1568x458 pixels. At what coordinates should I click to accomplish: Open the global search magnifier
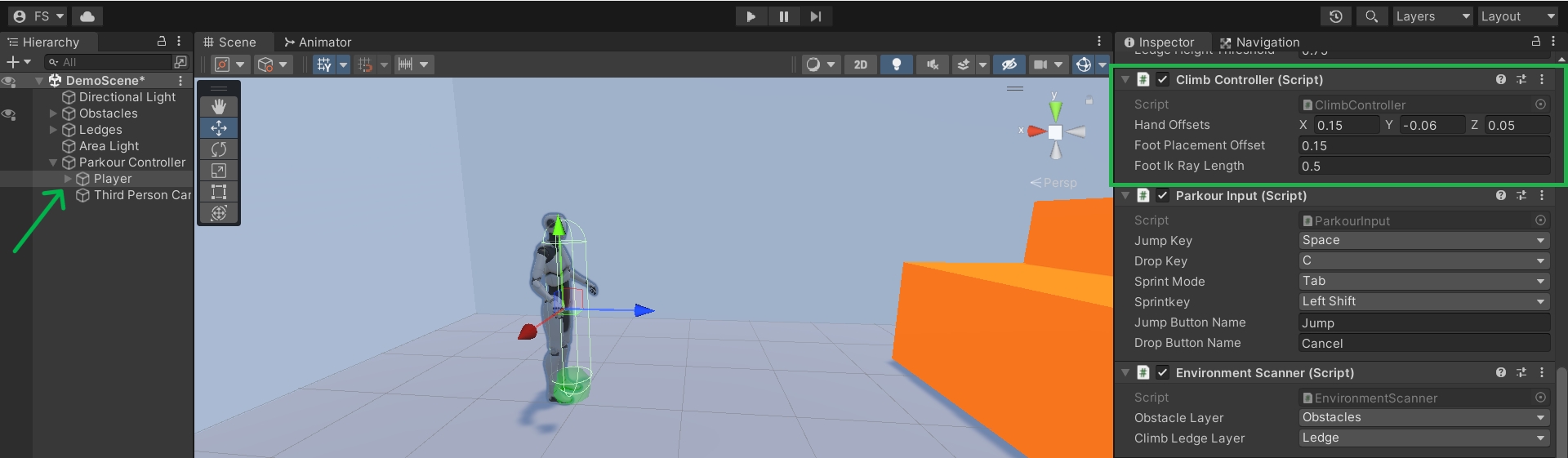(x=1371, y=16)
